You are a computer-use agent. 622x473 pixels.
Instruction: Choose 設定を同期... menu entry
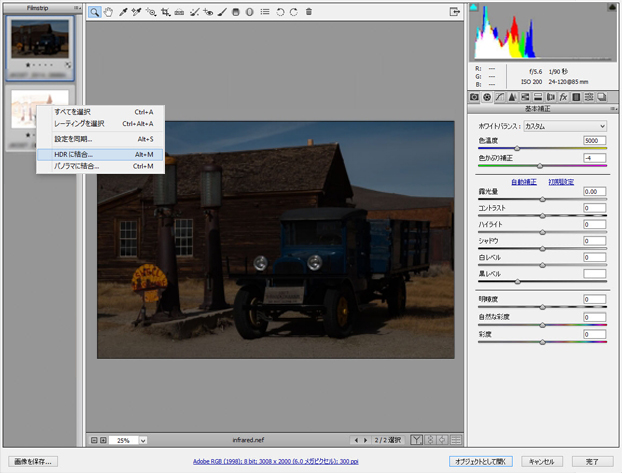coord(100,139)
